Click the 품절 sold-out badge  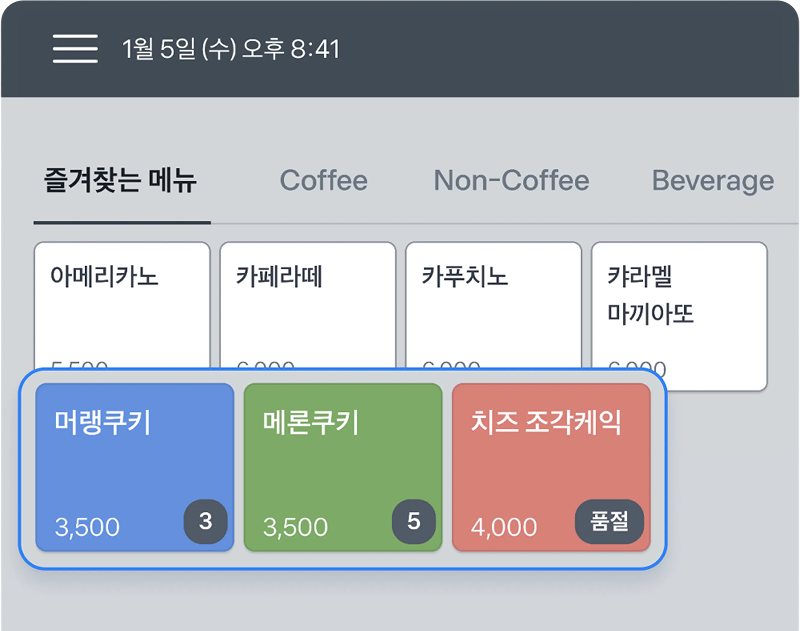tap(609, 521)
